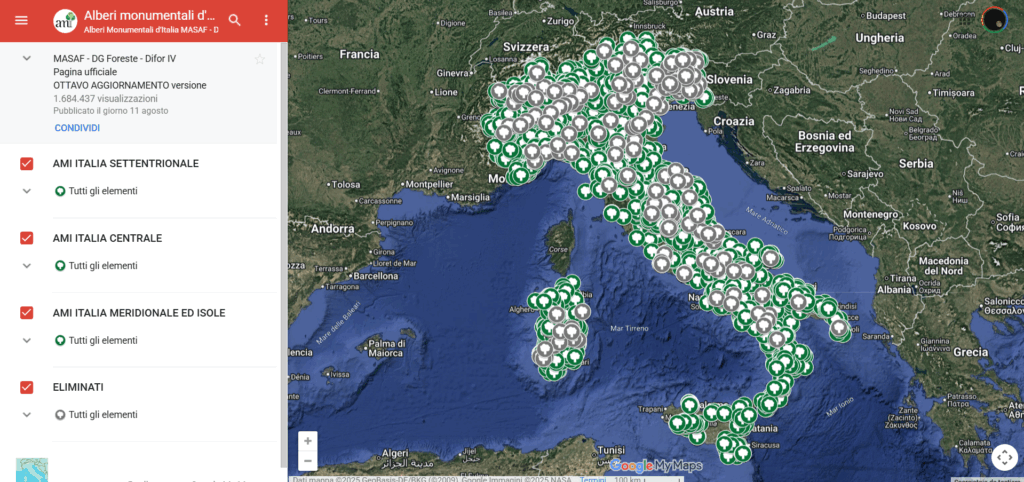Uncheck AMI ITALIA CENTRALE layer
The height and width of the screenshot is (482, 1024).
pyautogui.click(x=27, y=238)
